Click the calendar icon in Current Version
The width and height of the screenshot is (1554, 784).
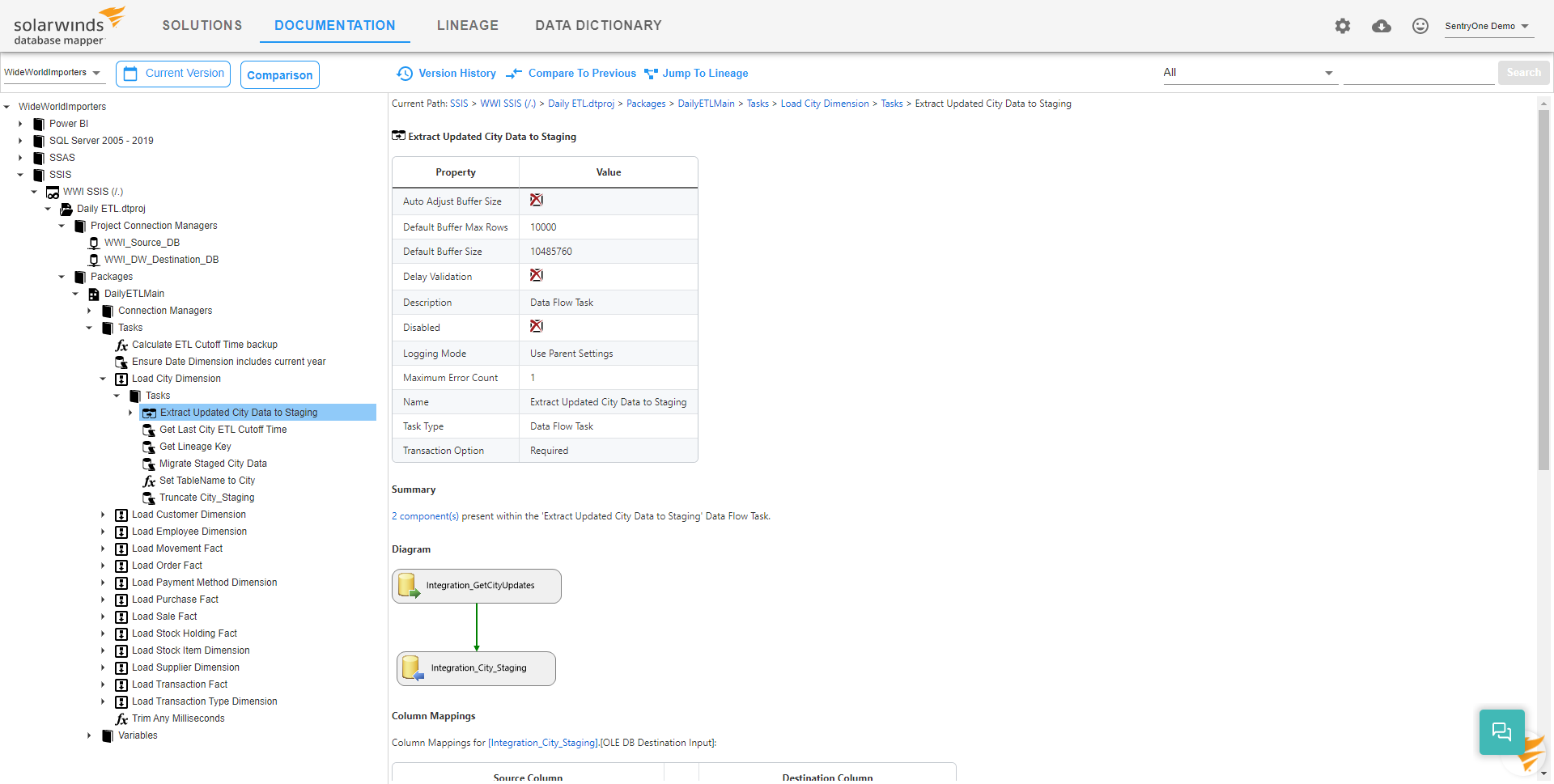coord(130,74)
